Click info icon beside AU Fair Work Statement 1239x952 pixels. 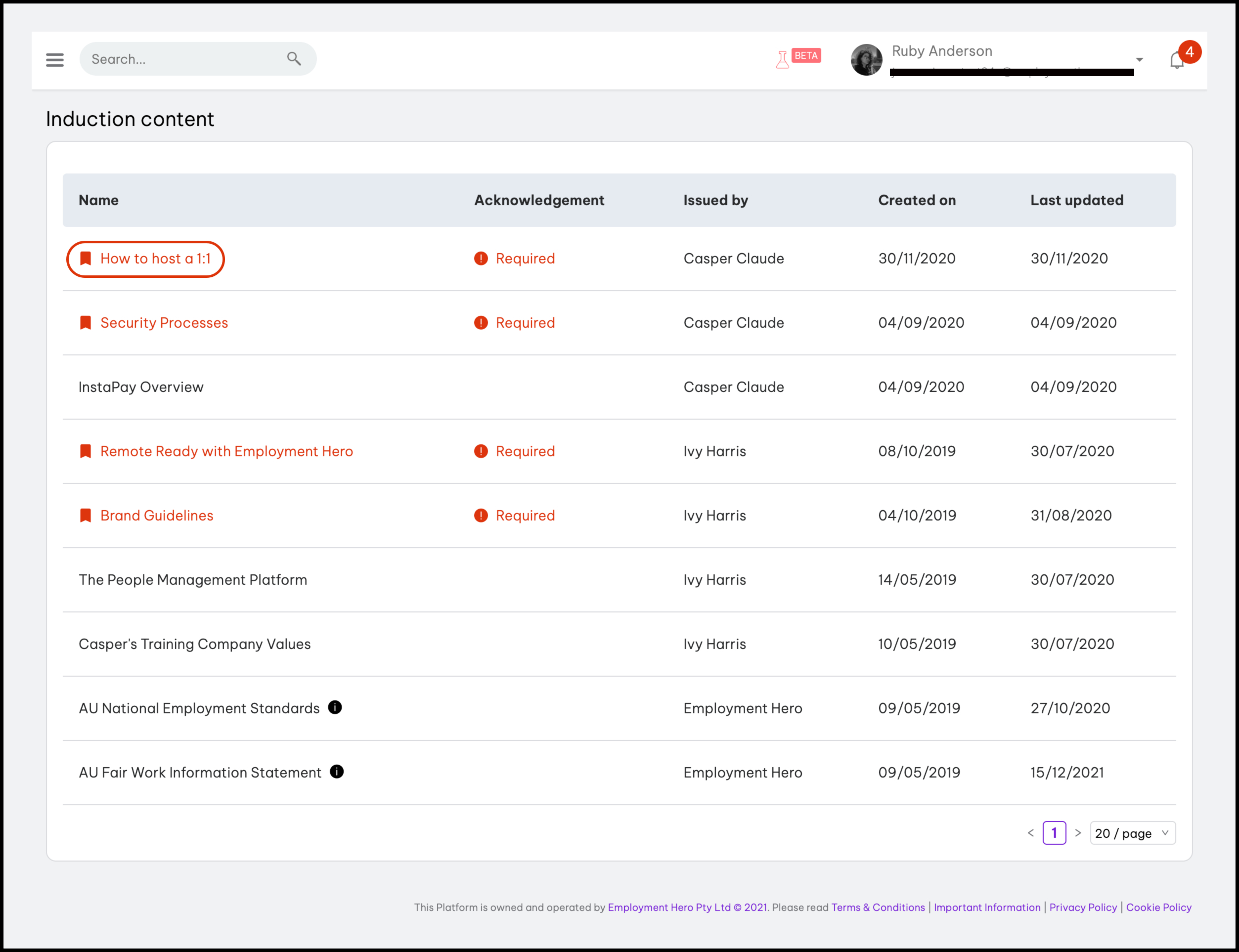(337, 771)
